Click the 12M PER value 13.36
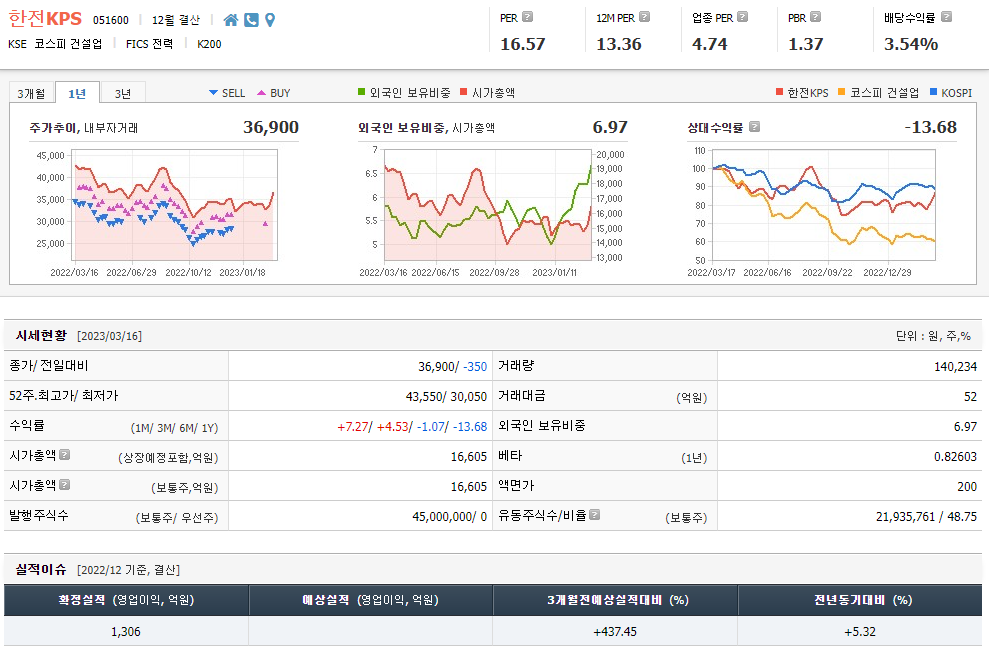The height and width of the screenshot is (654, 989). (x=619, y=44)
